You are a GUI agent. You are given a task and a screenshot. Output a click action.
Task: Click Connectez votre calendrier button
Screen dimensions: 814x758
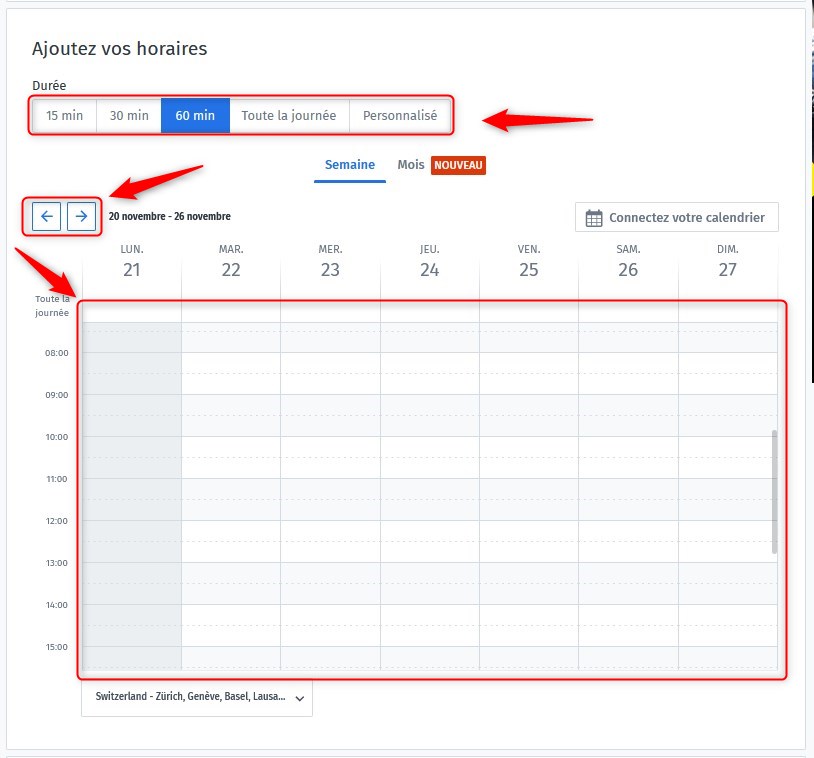coord(677,217)
